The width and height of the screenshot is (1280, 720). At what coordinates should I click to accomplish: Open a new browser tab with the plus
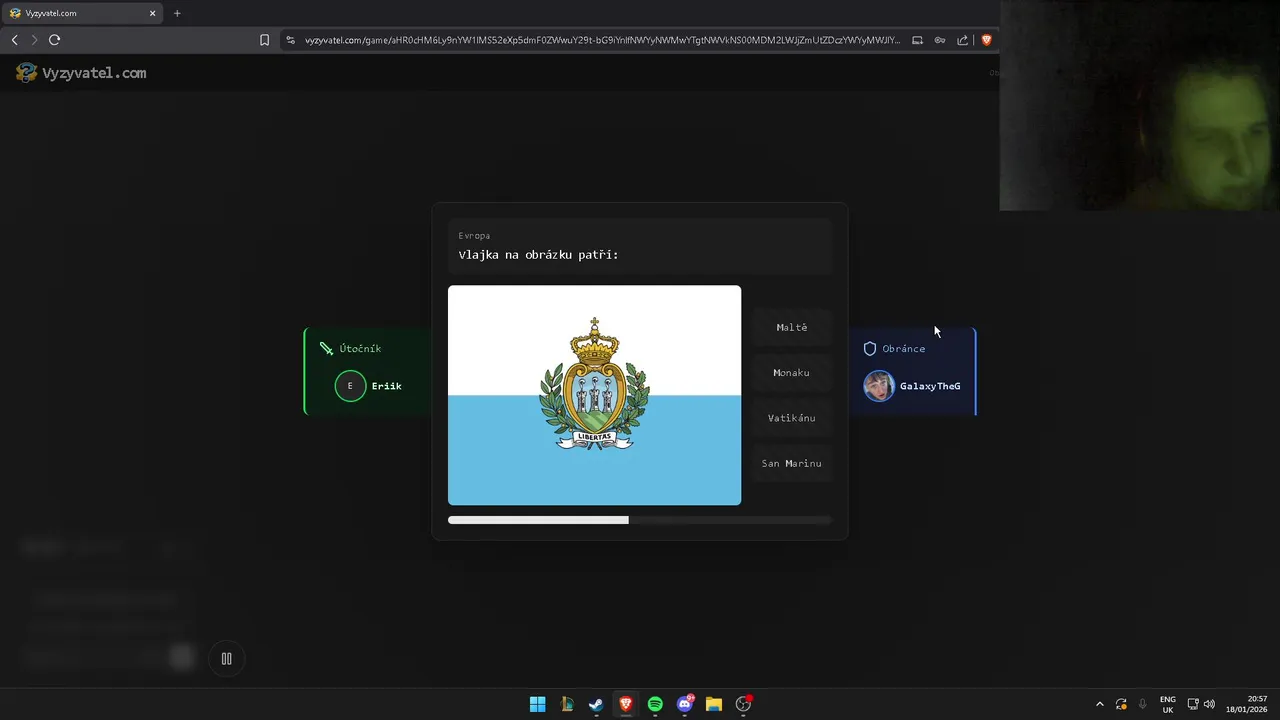coord(177,13)
